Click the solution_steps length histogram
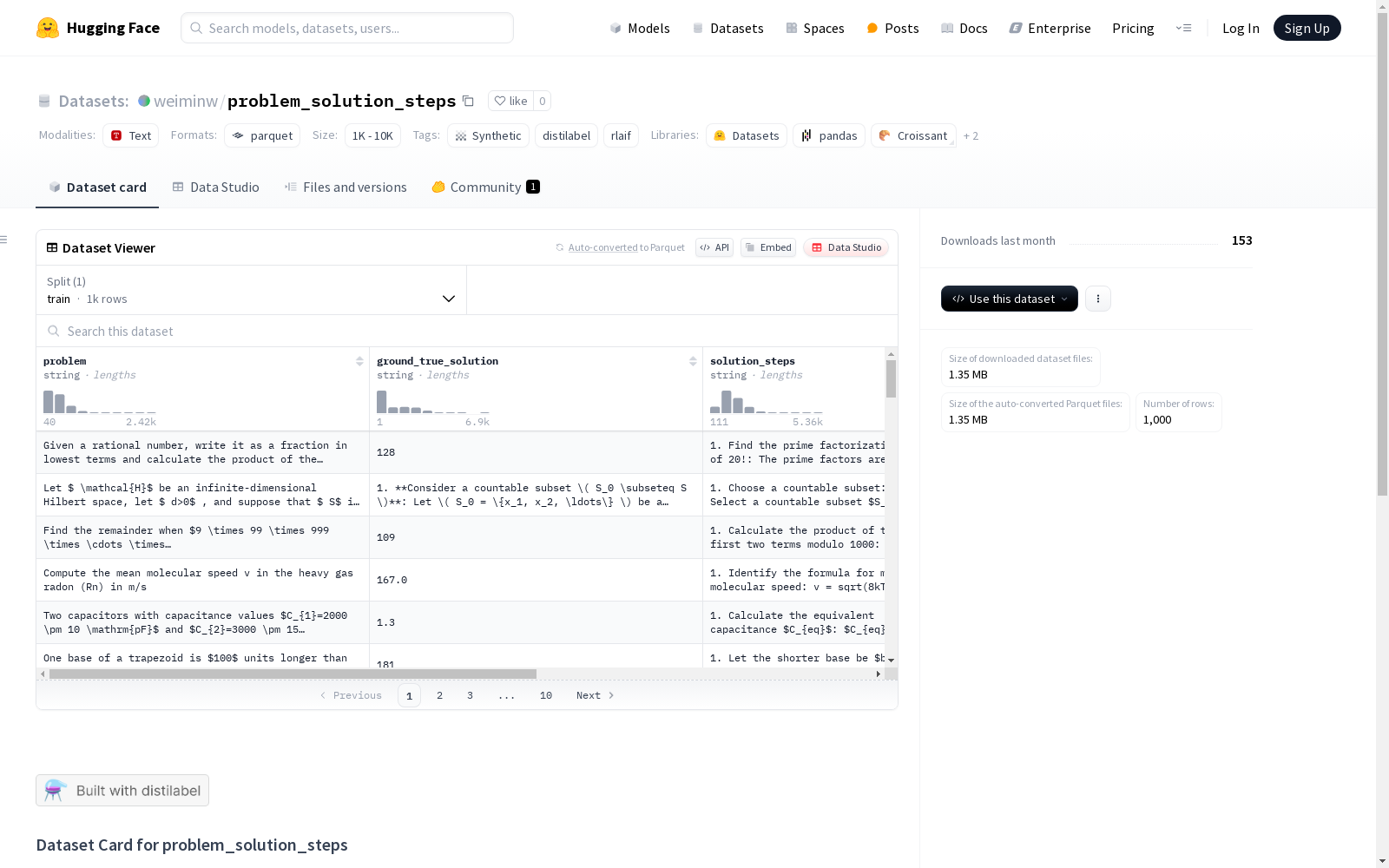 tap(767, 402)
